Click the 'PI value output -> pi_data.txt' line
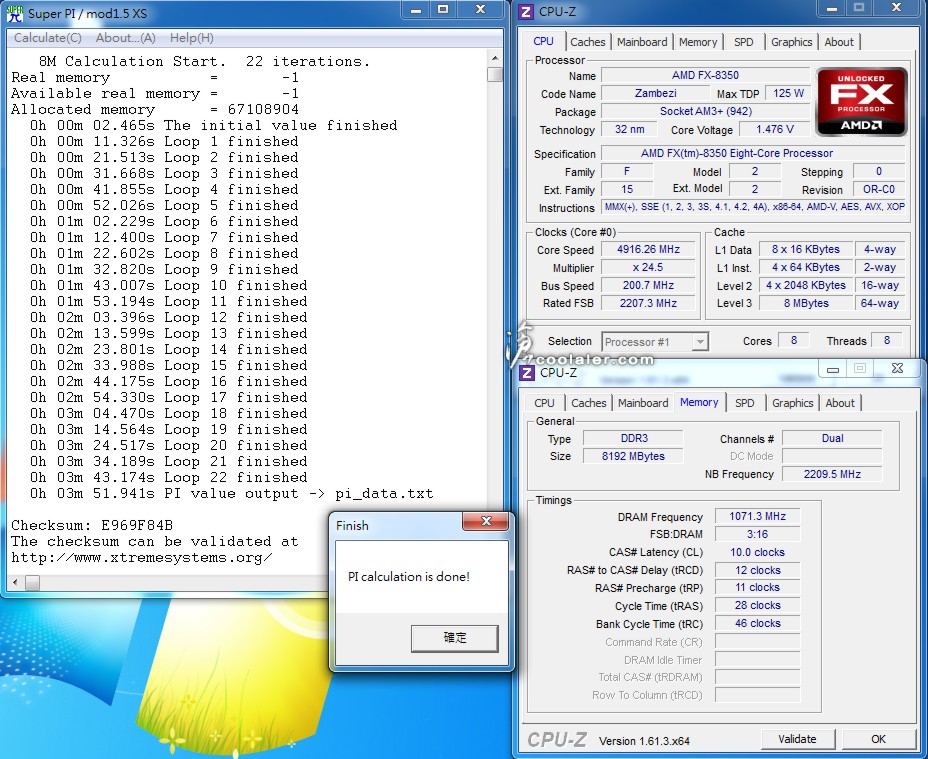Image resolution: width=928 pixels, height=759 pixels. click(231, 494)
